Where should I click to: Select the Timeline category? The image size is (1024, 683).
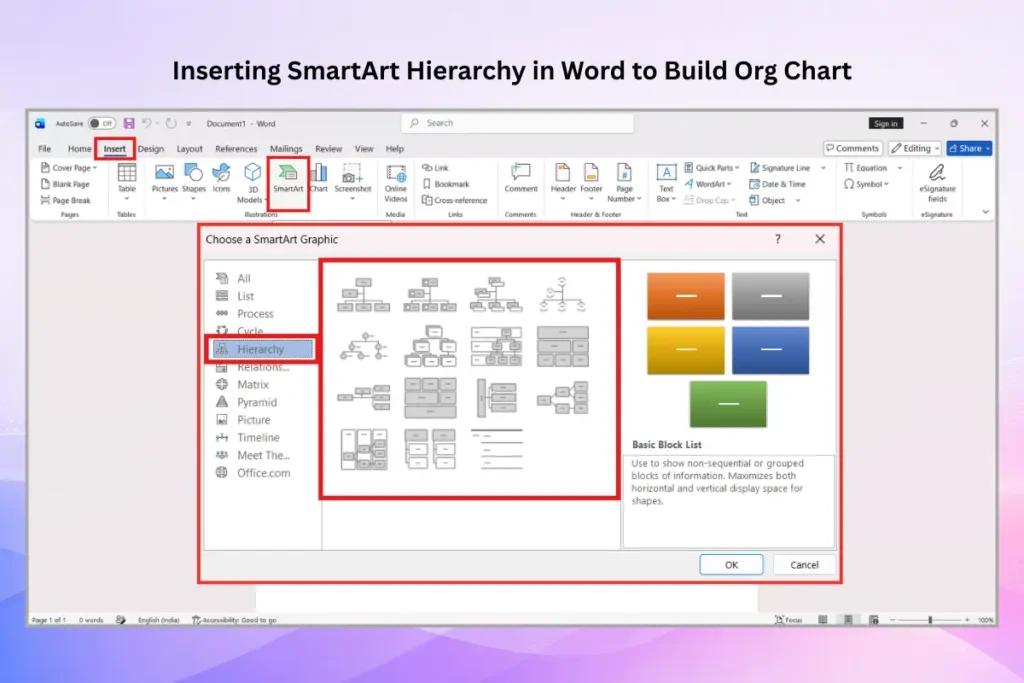[257, 437]
